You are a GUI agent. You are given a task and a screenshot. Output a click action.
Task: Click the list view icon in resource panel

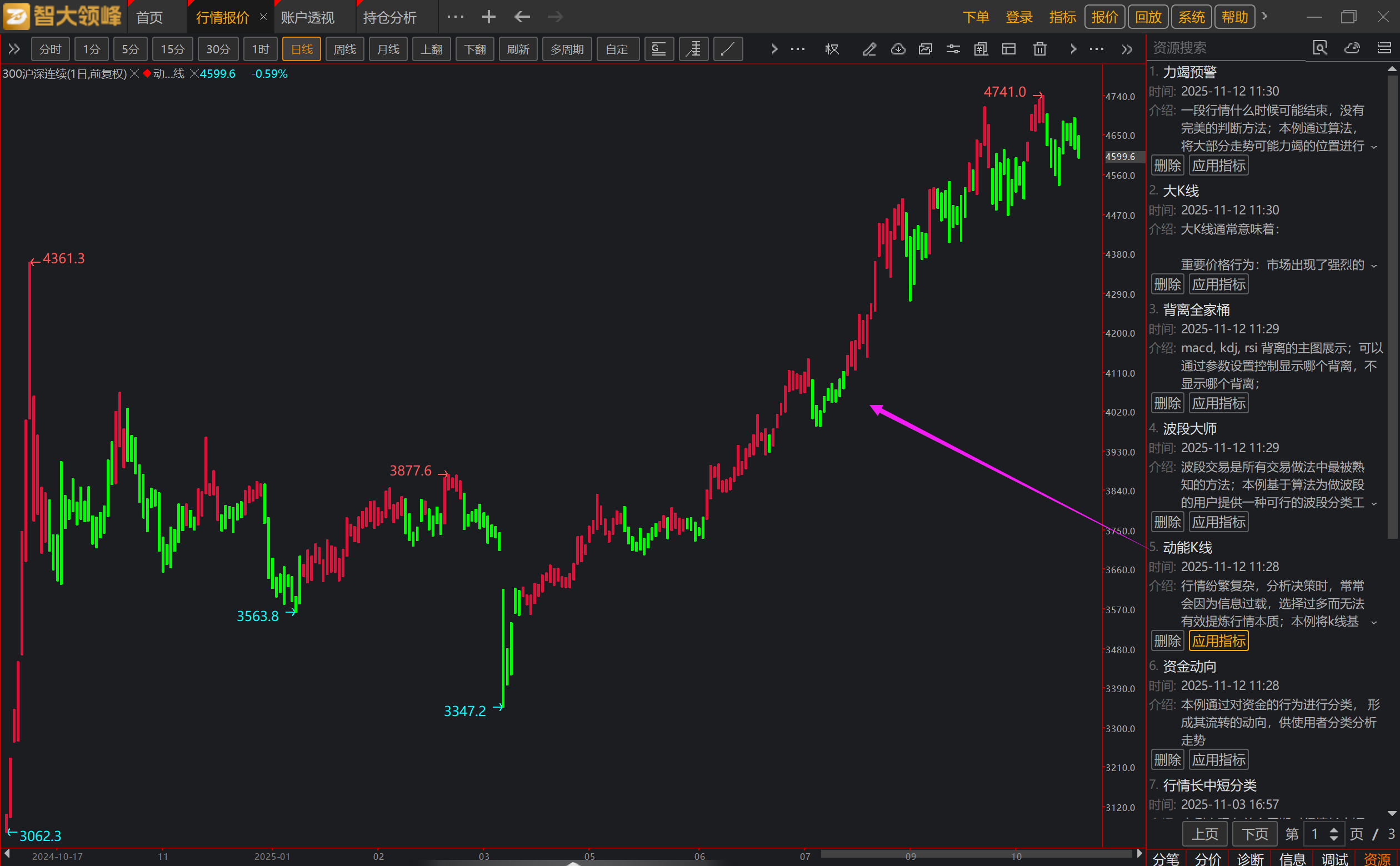[1384, 48]
